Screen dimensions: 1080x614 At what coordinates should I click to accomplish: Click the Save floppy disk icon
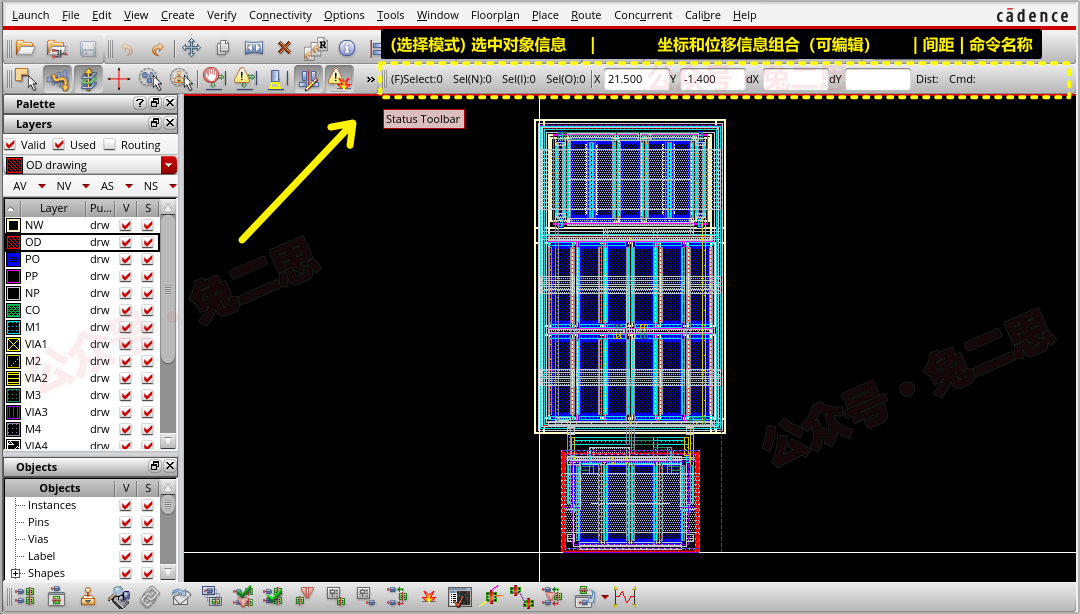pyautogui.click(x=87, y=48)
